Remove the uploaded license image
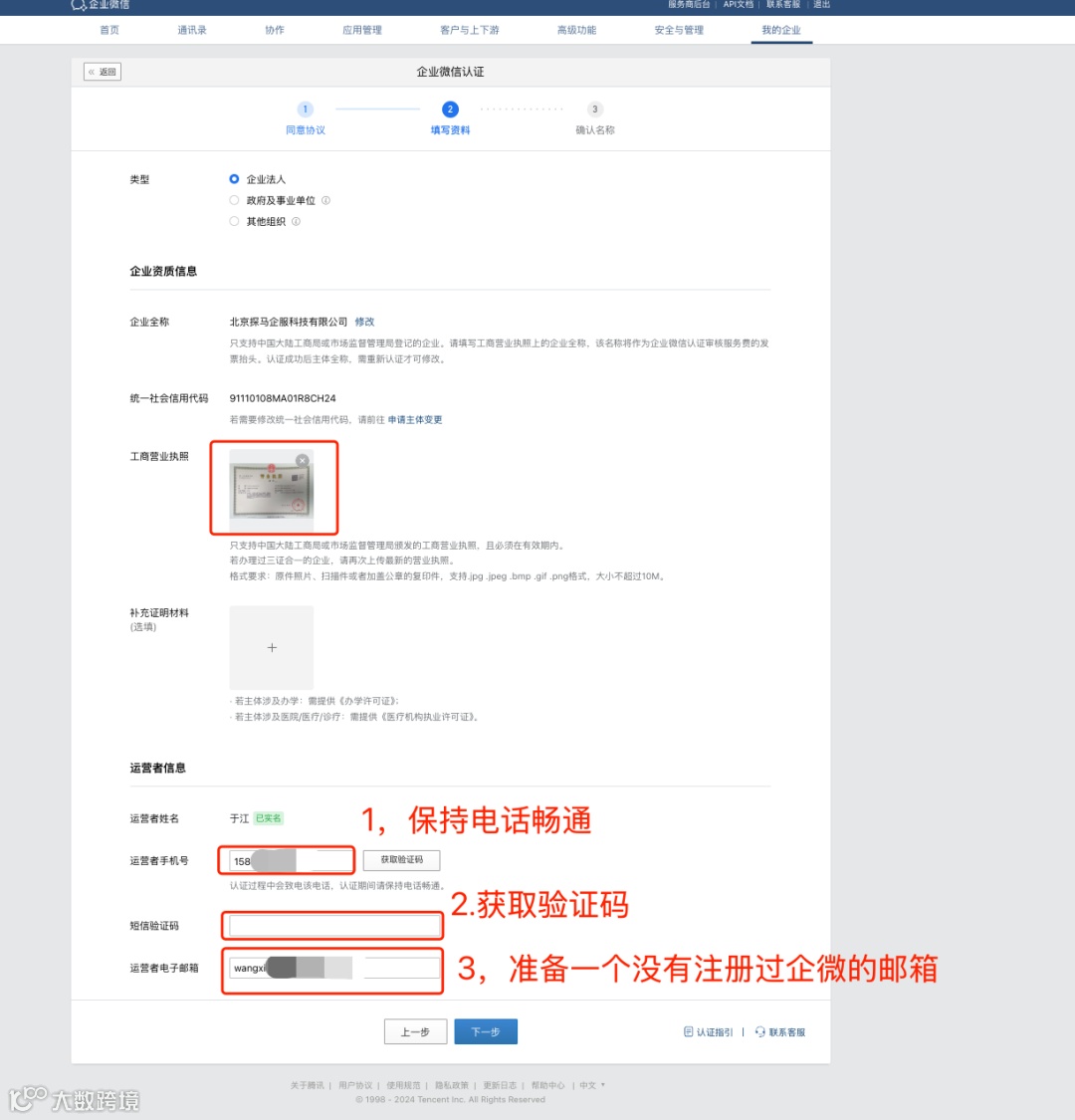This screenshot has height=1120, width=1075. point(303,461)
